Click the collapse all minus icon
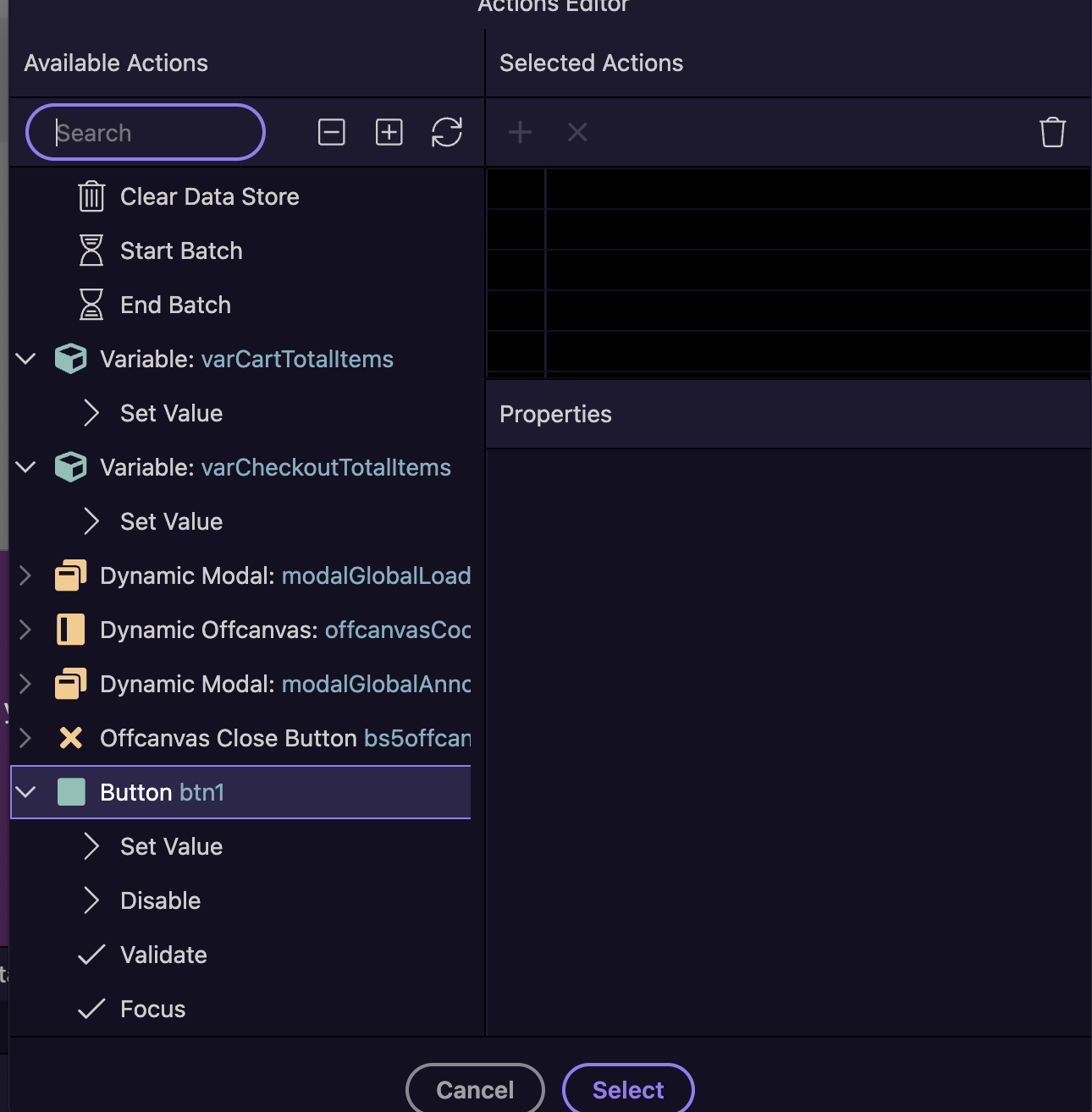Image resolution: width=1092 pixels, height=1112 pixels. pos(331,132)
